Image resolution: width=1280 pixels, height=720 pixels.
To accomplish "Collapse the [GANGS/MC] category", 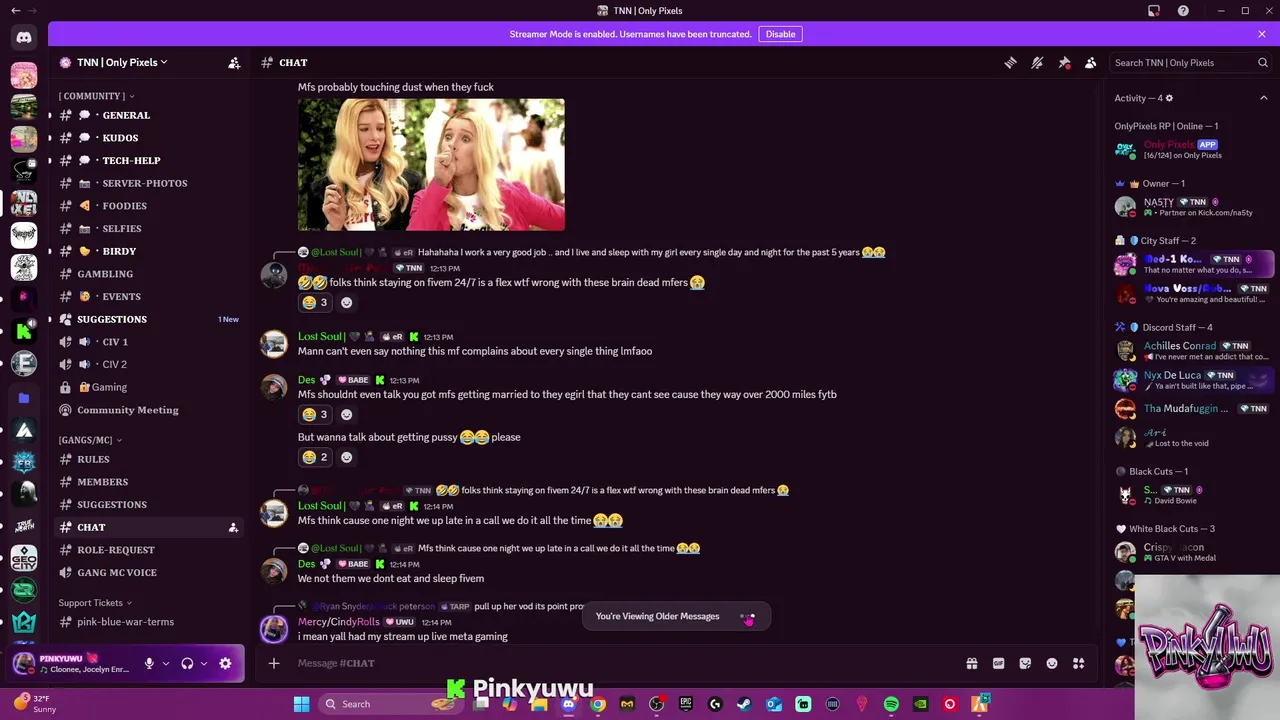I will (x=90, y=440).
